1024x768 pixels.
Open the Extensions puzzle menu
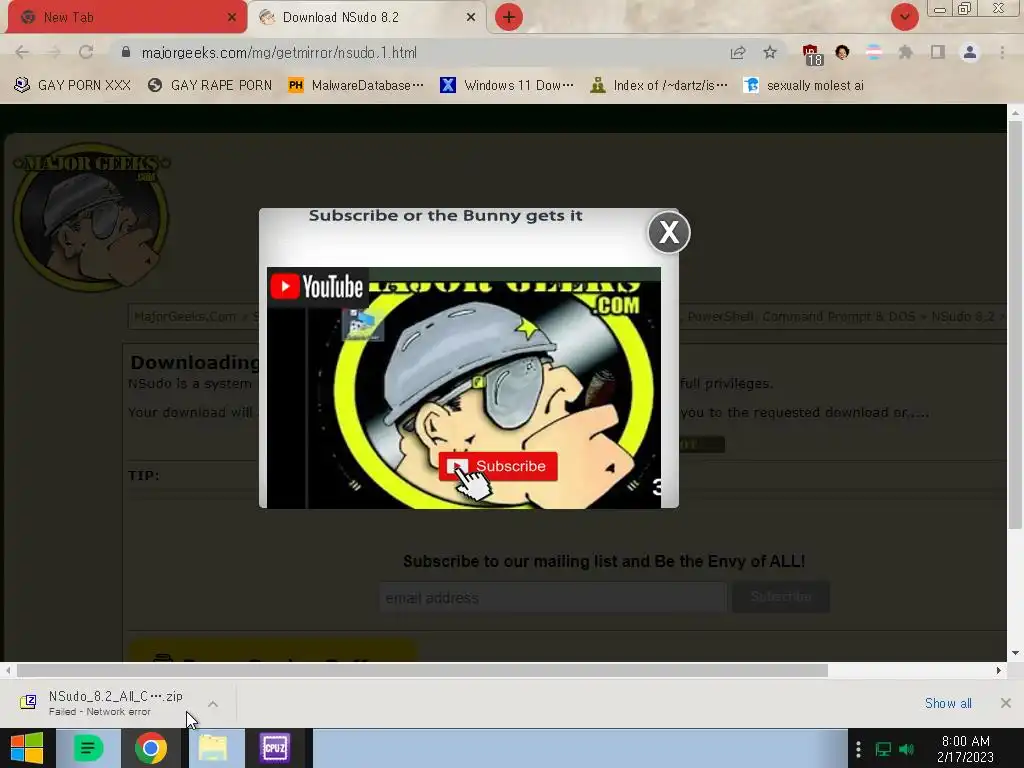pos(905,52)
